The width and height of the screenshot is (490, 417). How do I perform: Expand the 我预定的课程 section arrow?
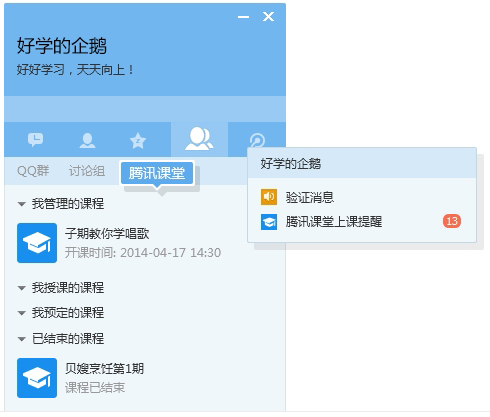22,313
